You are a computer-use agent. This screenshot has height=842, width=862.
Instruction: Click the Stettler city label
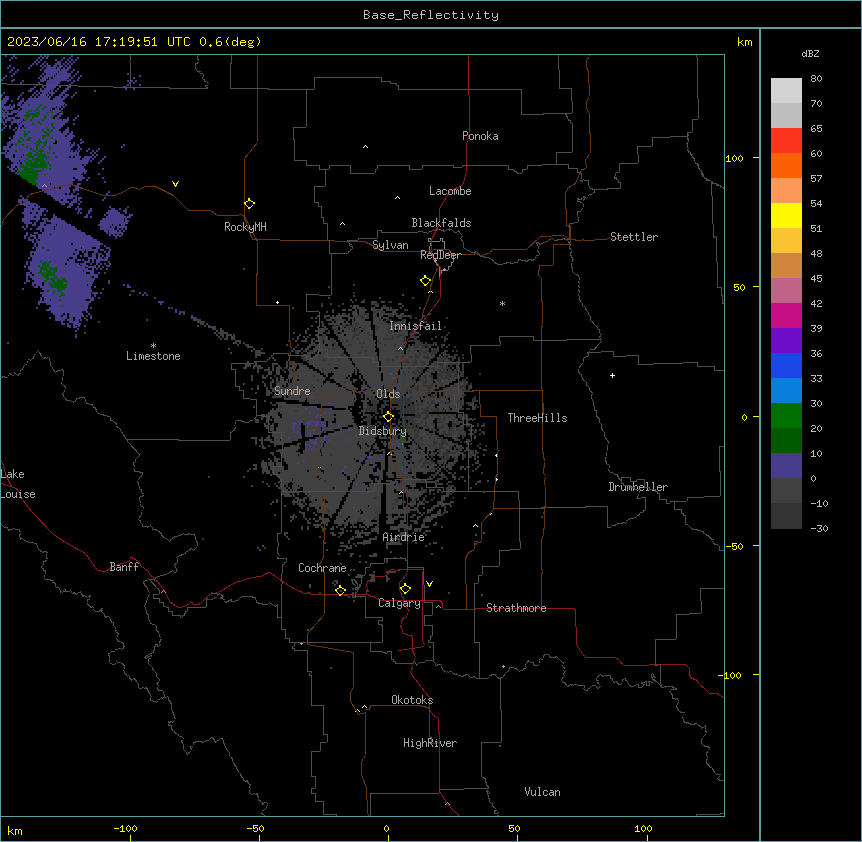[x=634, y=237]
